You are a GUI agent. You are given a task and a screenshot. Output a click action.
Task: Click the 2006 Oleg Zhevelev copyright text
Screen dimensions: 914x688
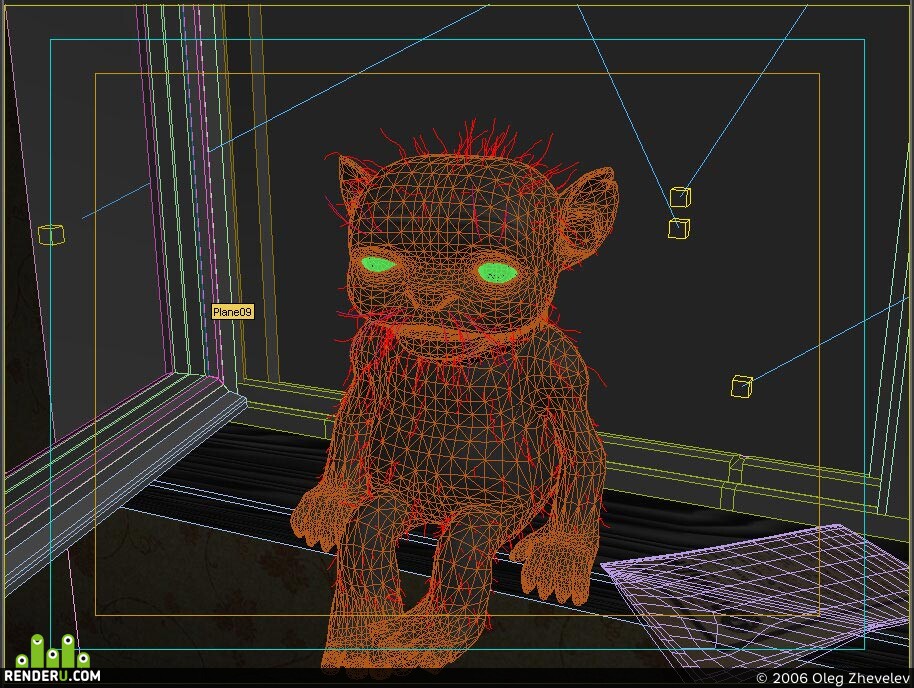[832, 678]
